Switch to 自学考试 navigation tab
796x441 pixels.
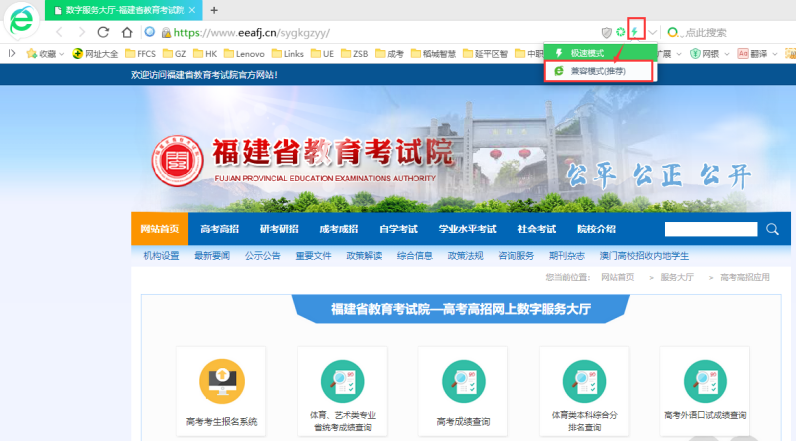[x=398, y=229]
